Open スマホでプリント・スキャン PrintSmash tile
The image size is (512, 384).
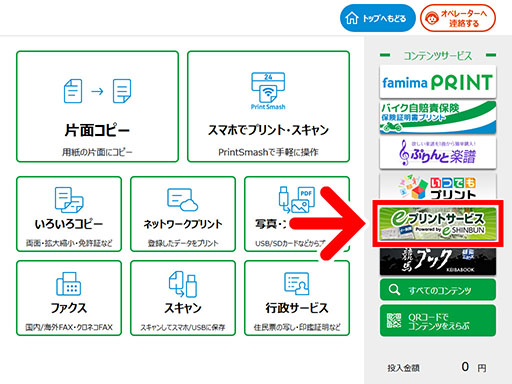pos(268,107)
